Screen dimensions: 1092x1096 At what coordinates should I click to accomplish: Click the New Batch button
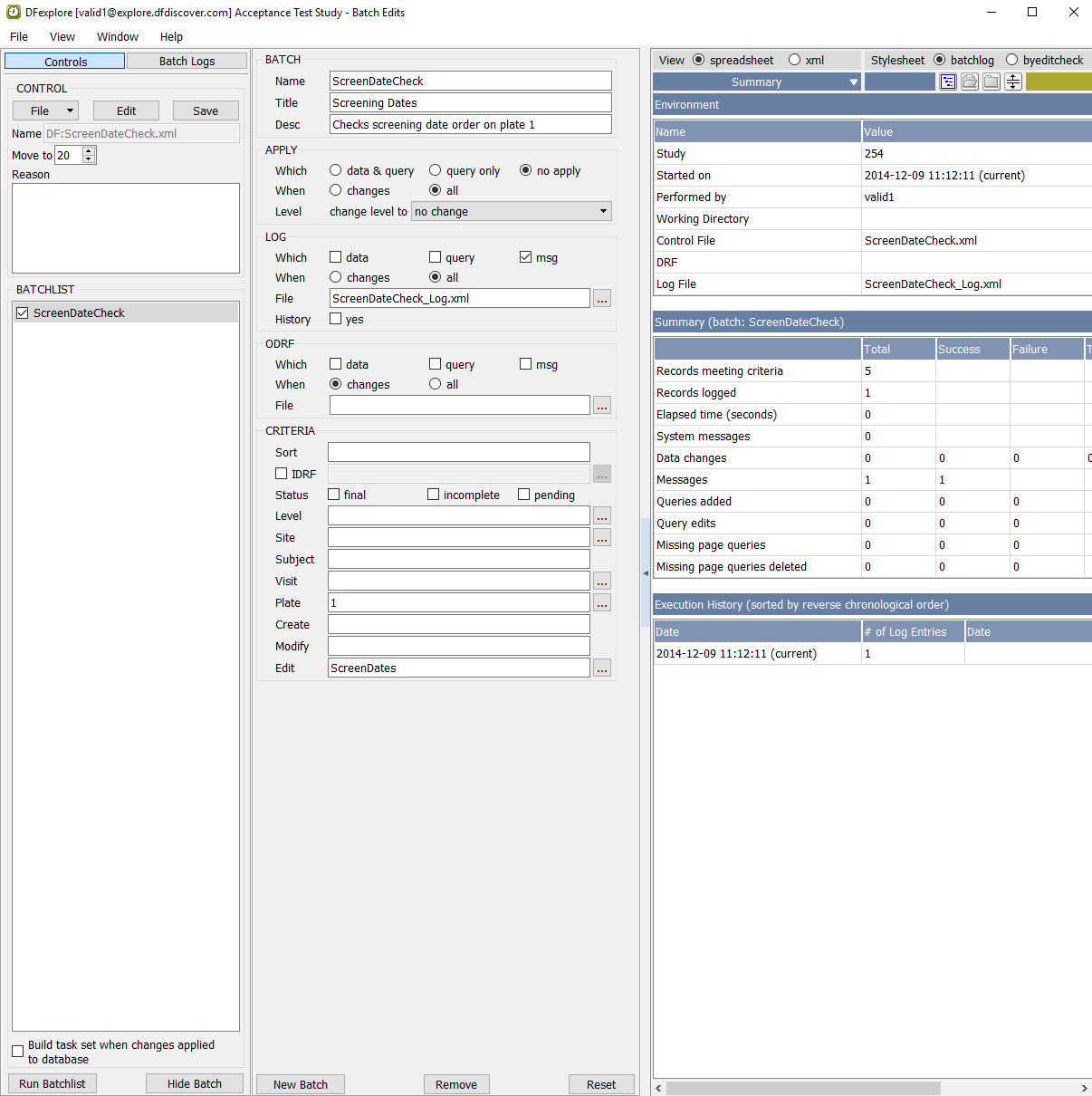301,1084
